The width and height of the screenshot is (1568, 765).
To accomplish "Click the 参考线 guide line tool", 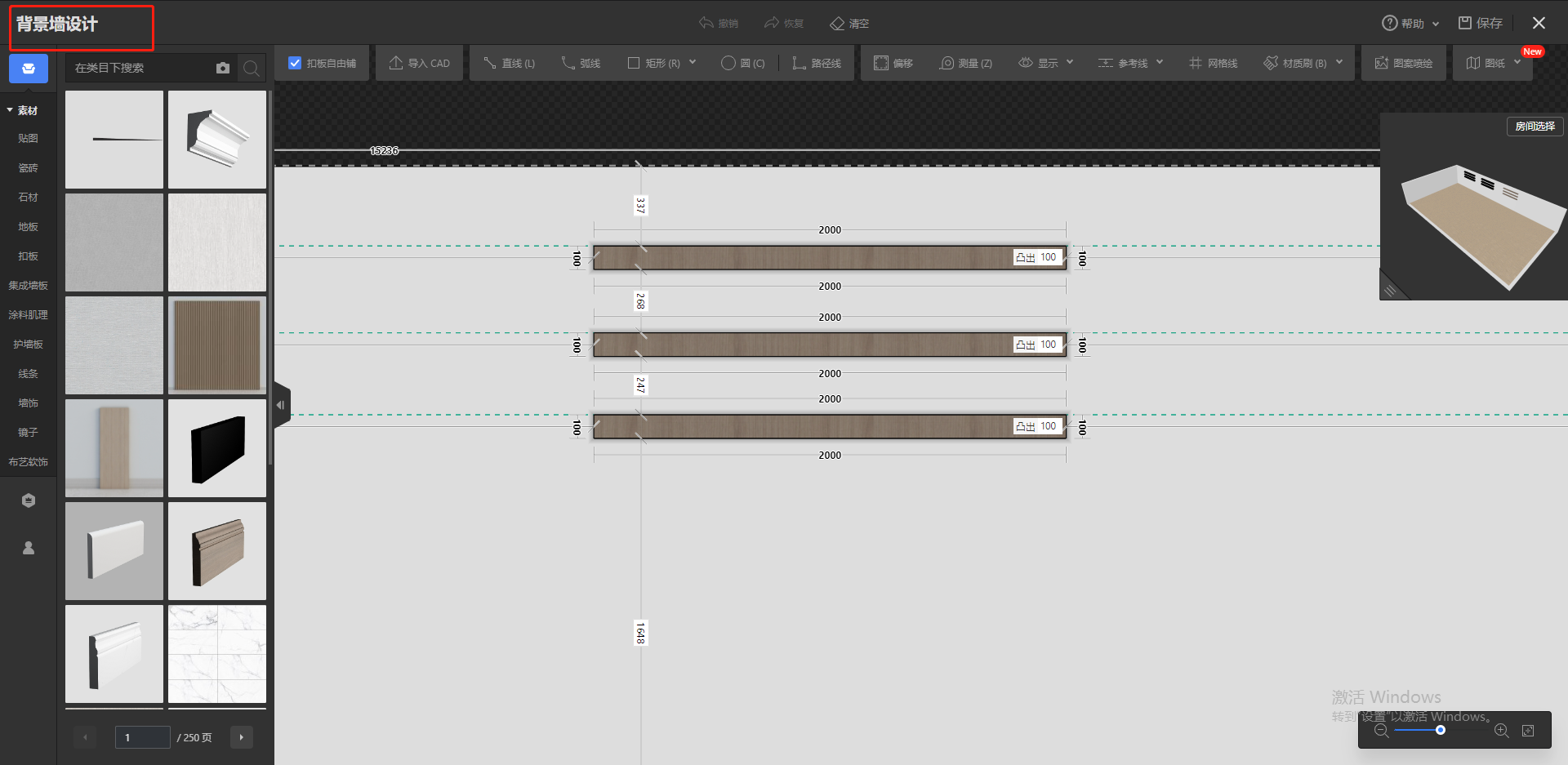I will (x=1123, y=63).
